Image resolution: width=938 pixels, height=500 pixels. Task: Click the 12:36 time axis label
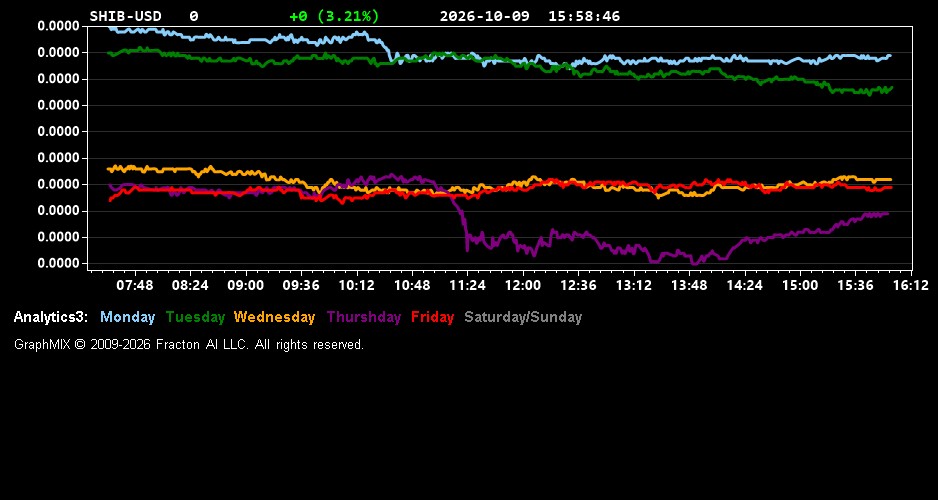578,285
